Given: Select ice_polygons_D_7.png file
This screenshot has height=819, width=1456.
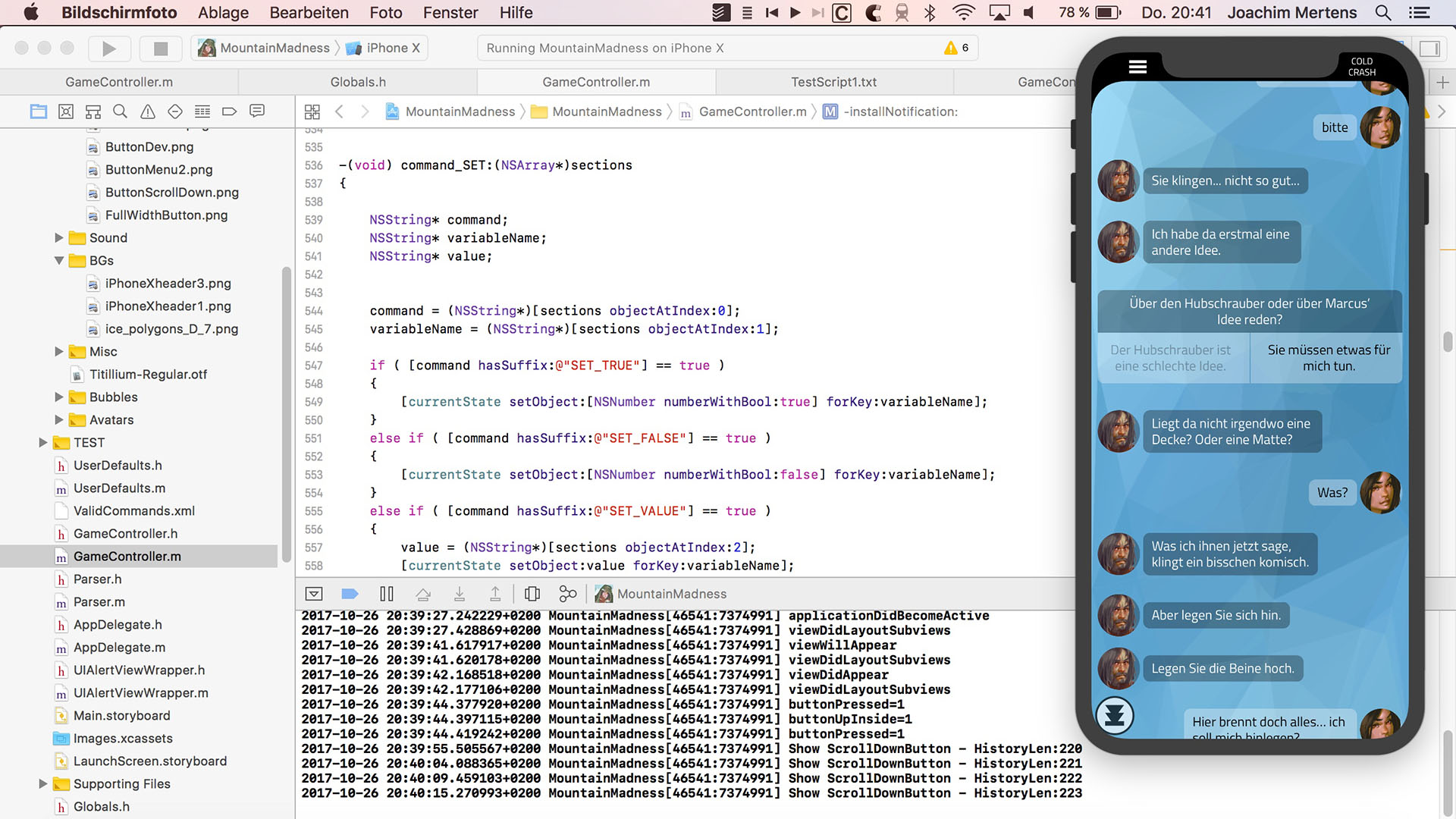Looking at the screenshot, I should coord(171,329).
